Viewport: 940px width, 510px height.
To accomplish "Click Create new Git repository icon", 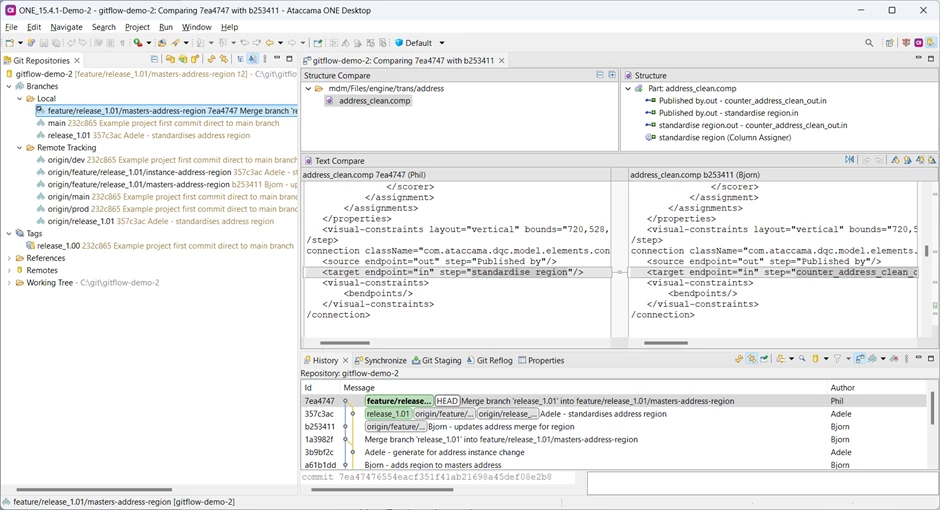I will (x=195, y=59).
